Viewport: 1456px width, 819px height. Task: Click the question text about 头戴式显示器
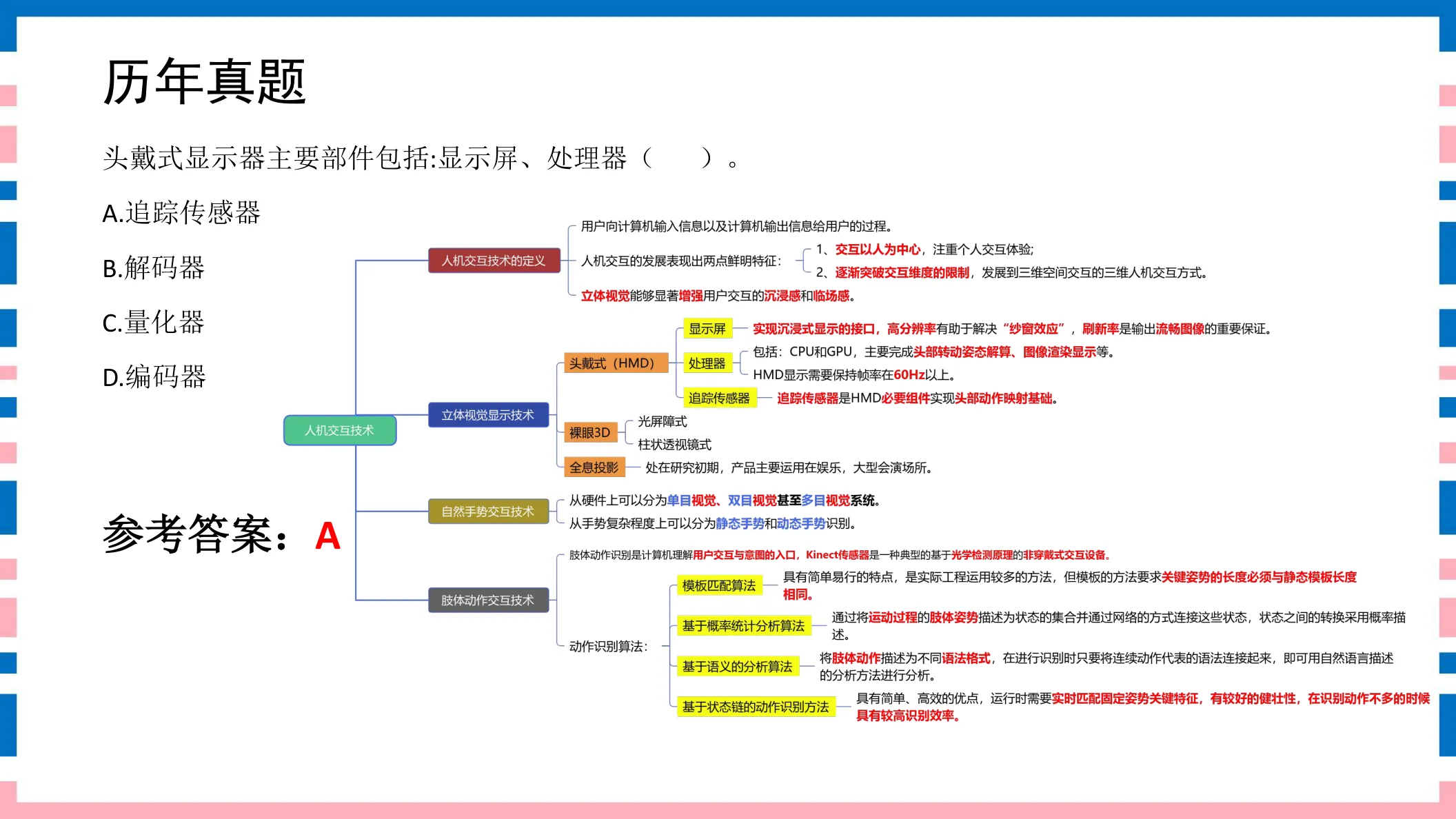tap(421, 158)
